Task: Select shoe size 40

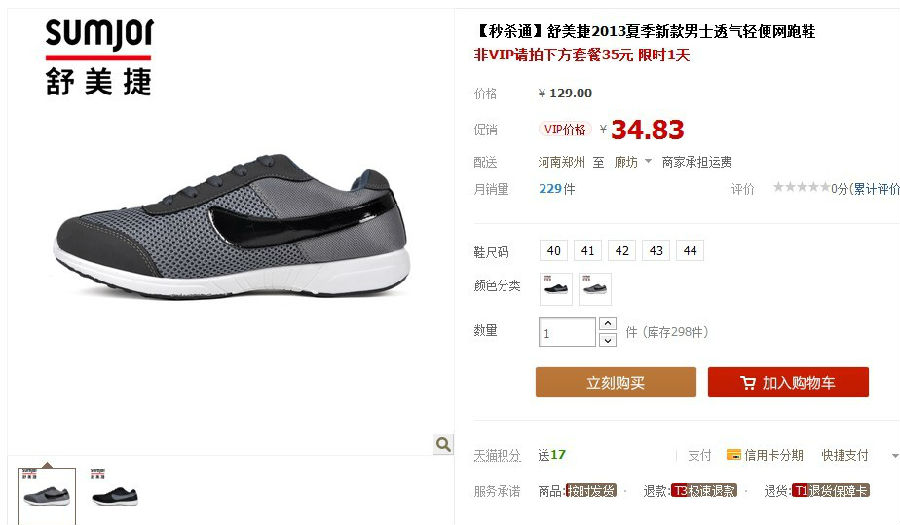Action: click(x=554, y=251)
